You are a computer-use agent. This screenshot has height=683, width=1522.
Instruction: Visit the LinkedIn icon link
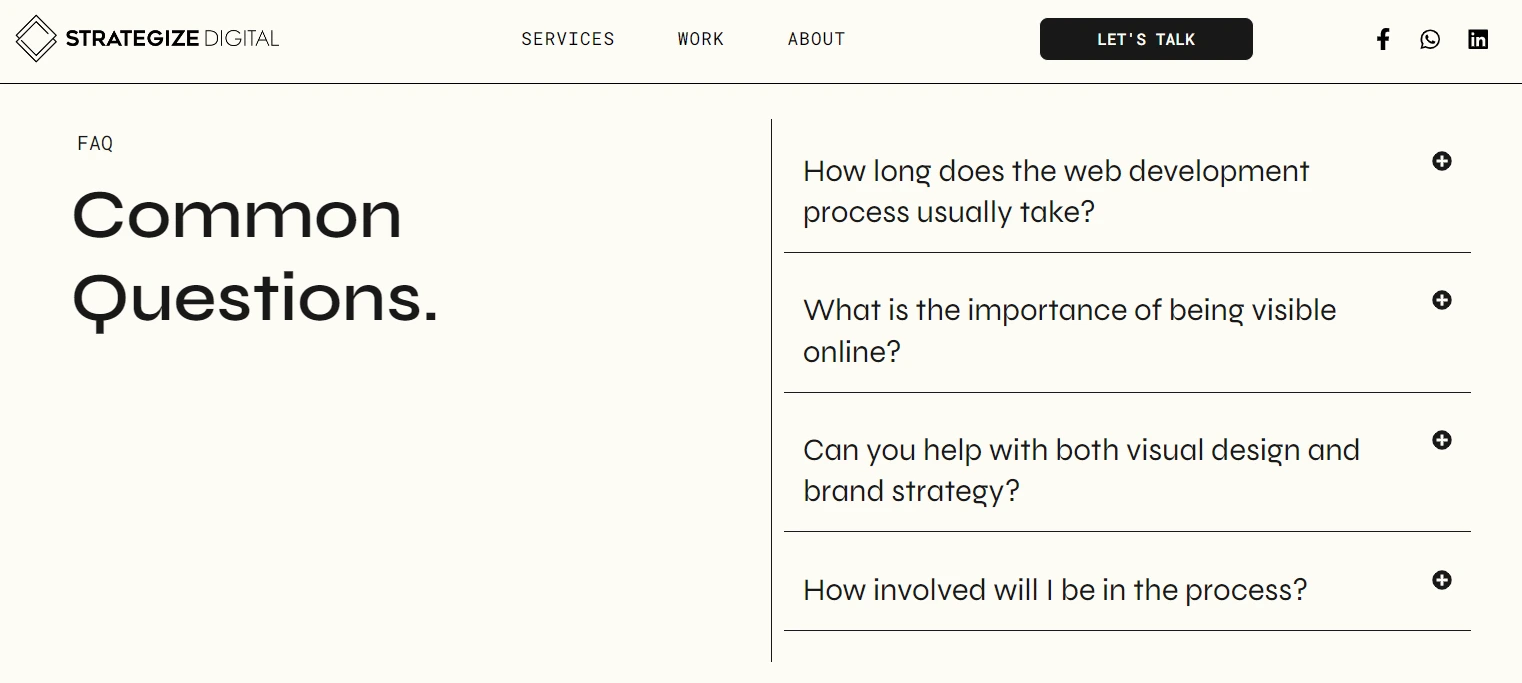point(1478,39)
